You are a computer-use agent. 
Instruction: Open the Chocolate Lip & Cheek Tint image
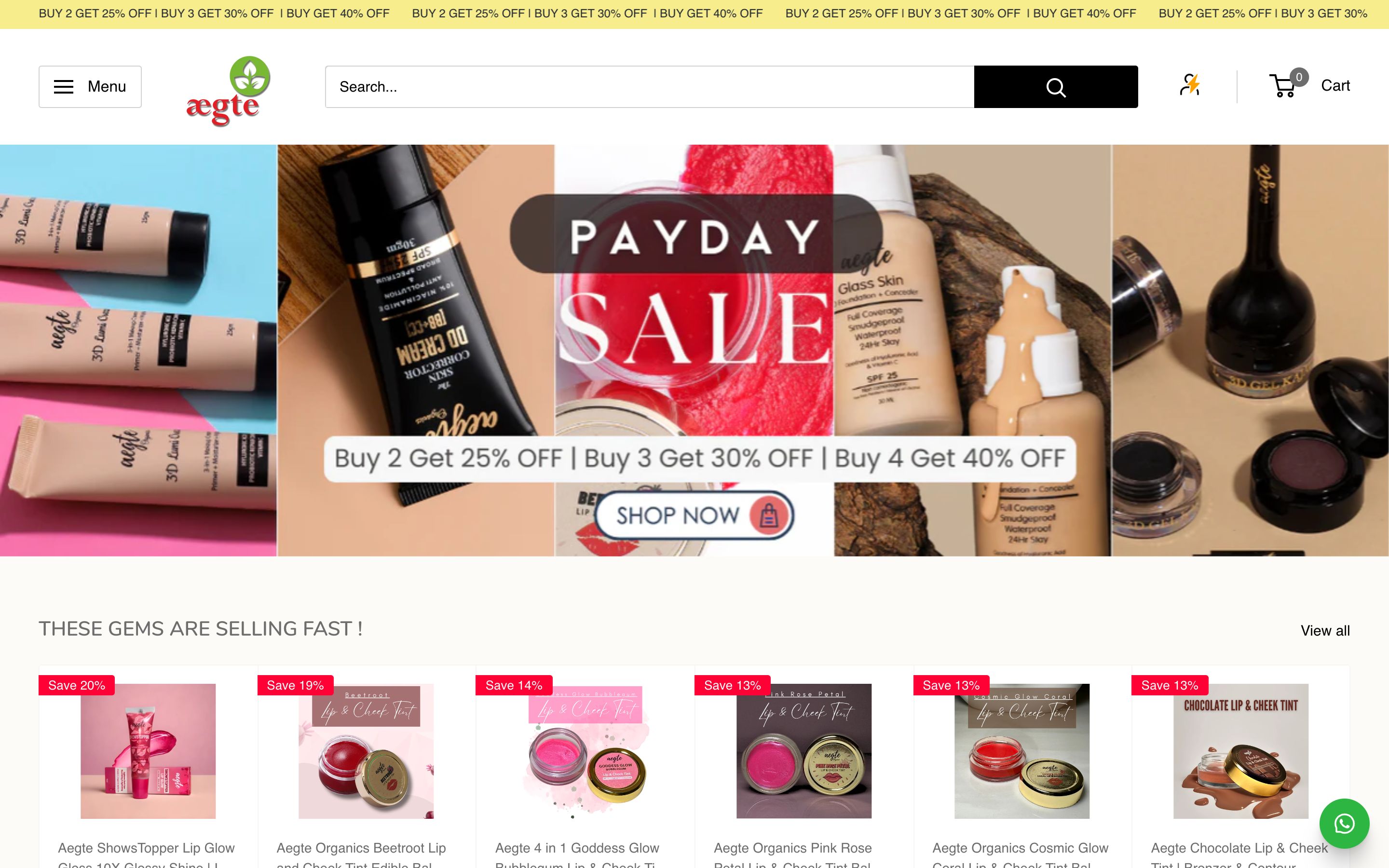(x=1240, y=751)
